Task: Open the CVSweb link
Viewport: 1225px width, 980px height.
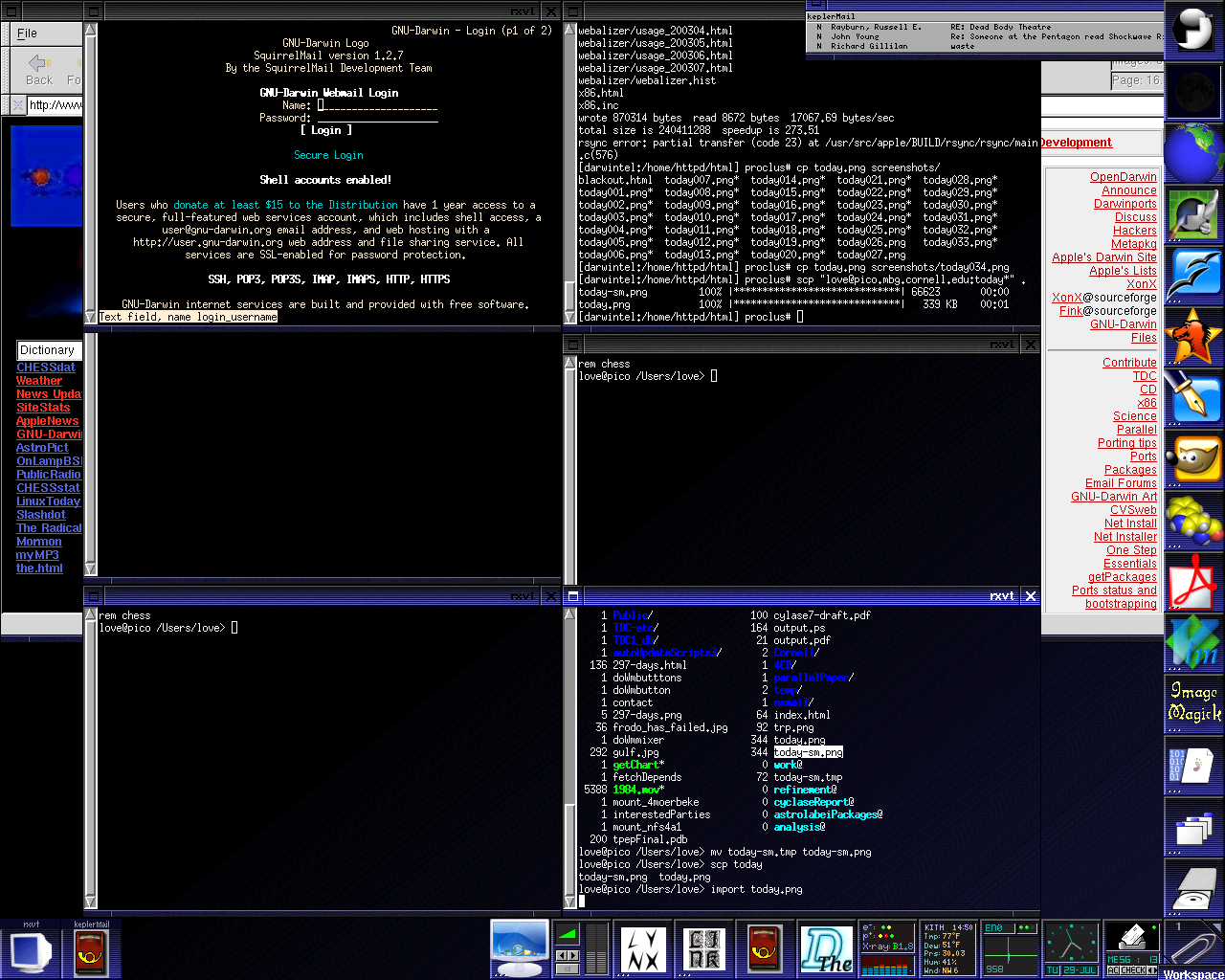Action: pos(1133,510)
